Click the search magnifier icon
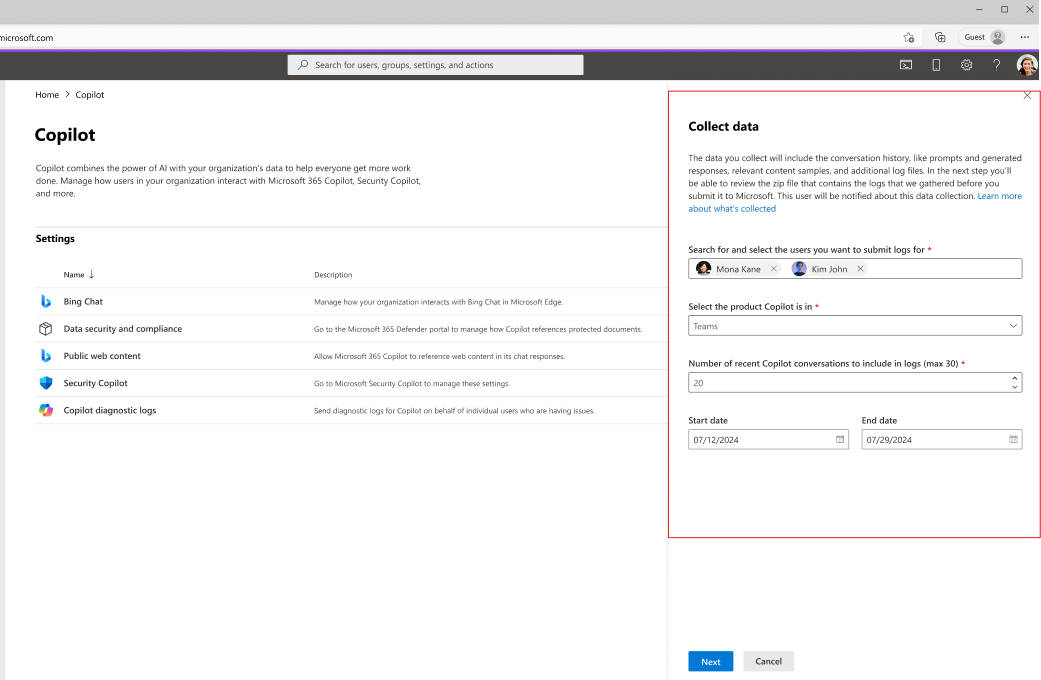The width and height of the screenshot is (1041, 680). click(303, 64)
